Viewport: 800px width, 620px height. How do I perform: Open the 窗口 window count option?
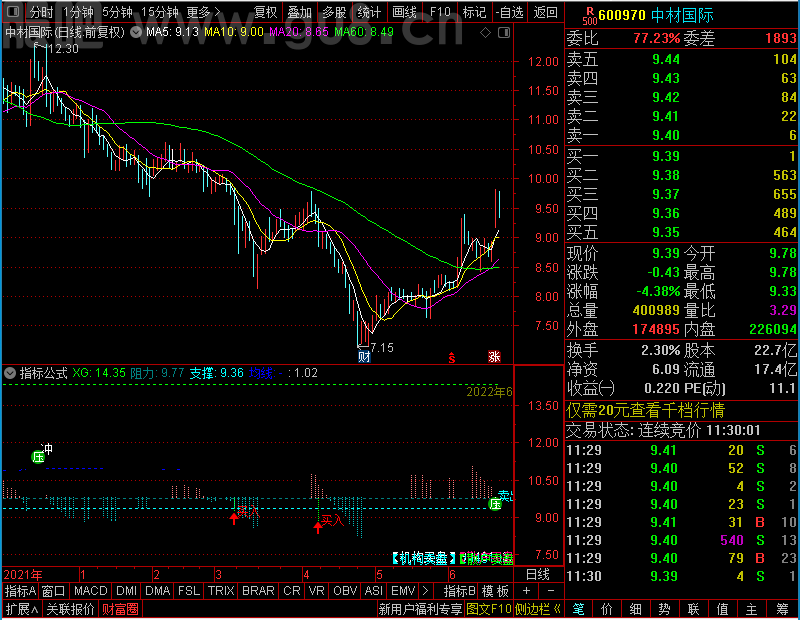(54, 591)
